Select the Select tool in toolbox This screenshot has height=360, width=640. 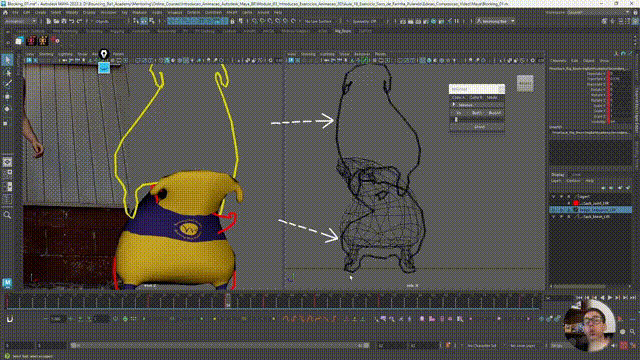coord(7,60)
